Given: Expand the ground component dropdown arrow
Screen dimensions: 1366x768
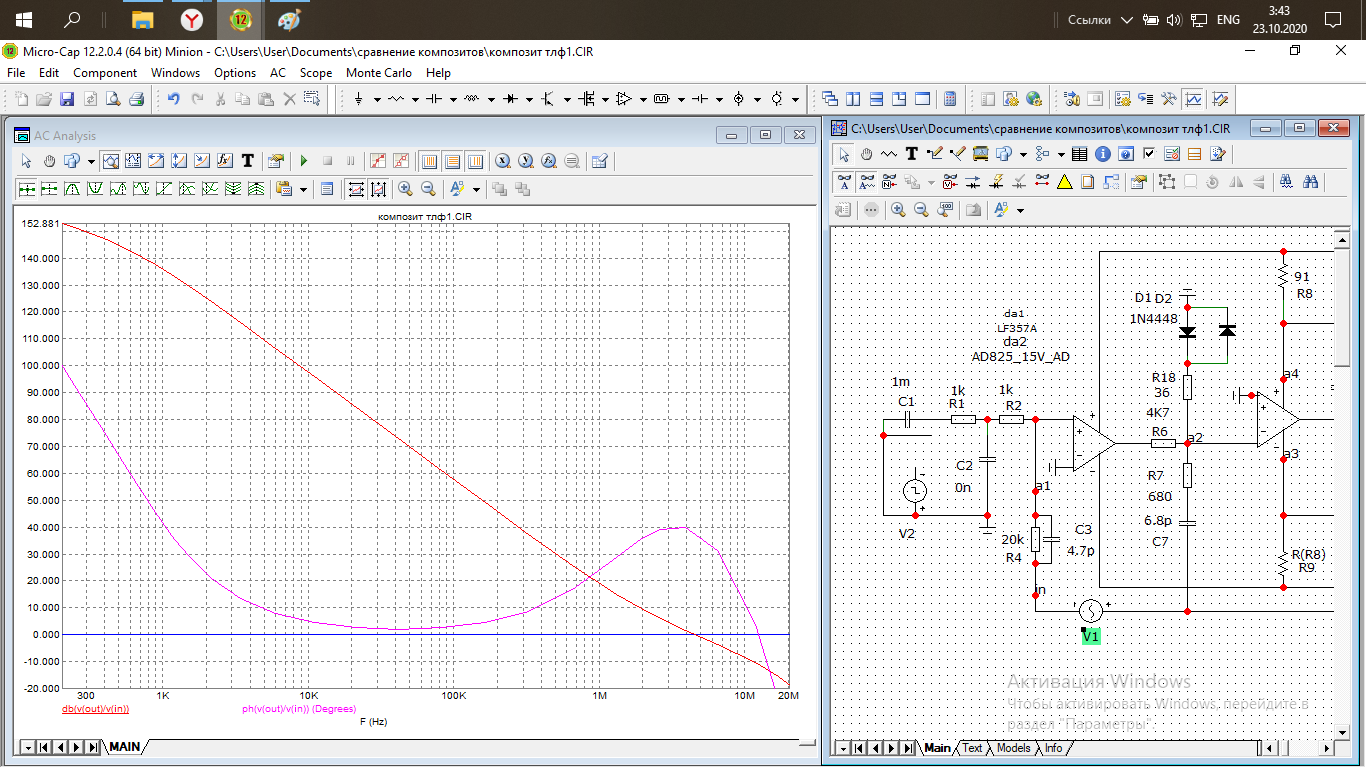Looking at the screenshot, I should coord(377,99).
